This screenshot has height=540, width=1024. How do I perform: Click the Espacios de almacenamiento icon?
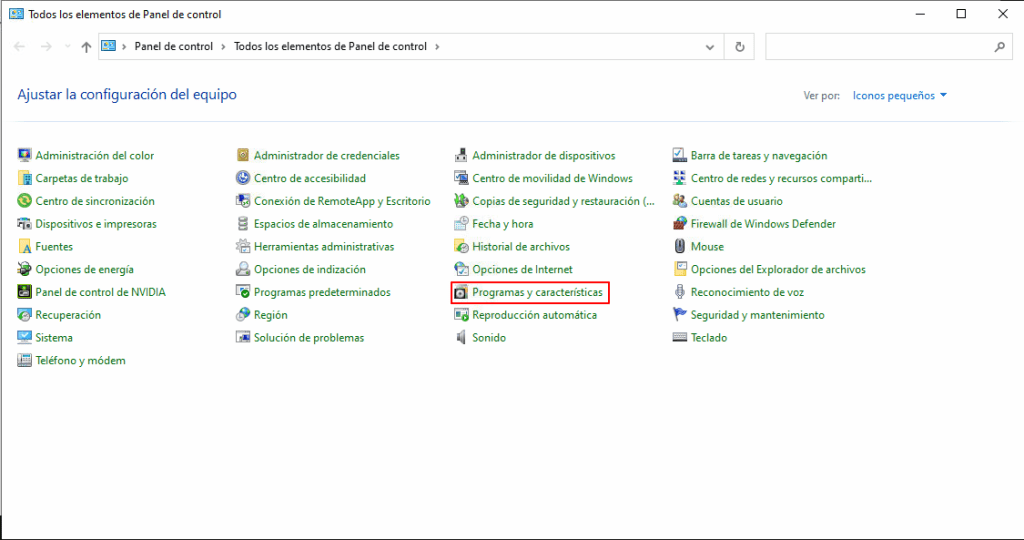click(x=243, y=224)
